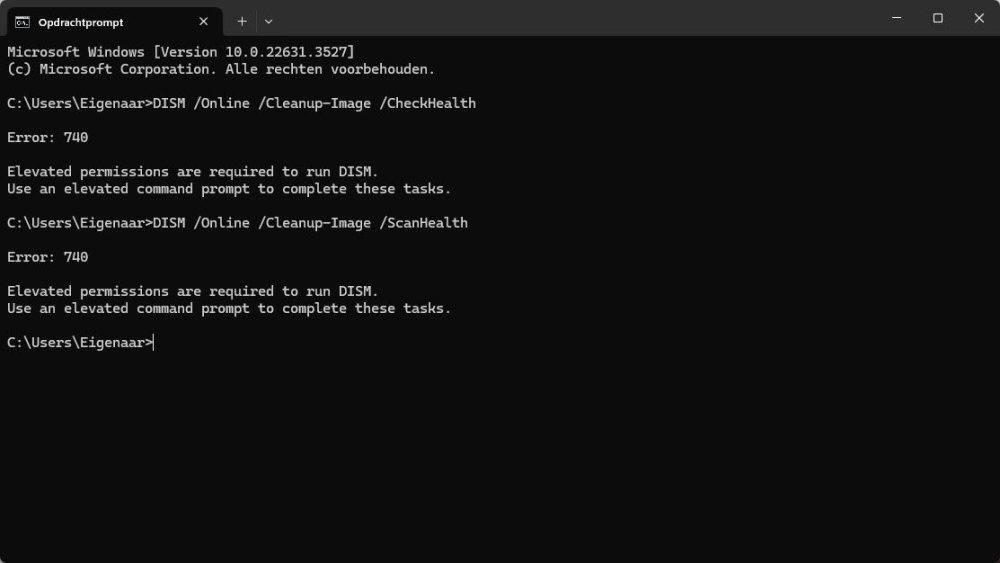Screen dimensions: 1000x563
Task: Click the last "Use an elevated command prompt" line
Action: pyautogui.click(x=228, y=309)
